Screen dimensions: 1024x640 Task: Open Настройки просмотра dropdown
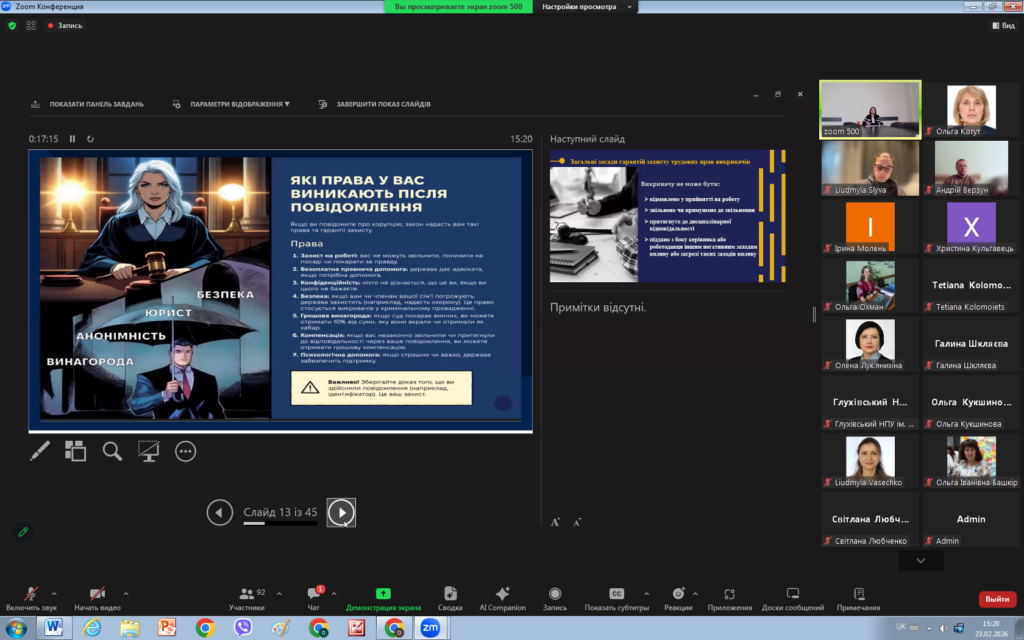pyautogui.click(x=587, y=6)
